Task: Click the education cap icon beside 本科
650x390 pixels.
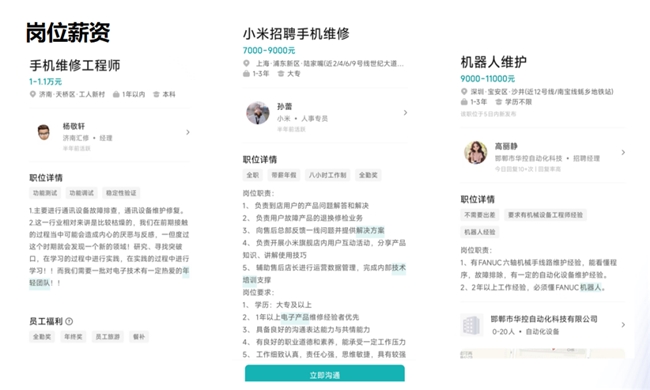Action: click(156, 94)
